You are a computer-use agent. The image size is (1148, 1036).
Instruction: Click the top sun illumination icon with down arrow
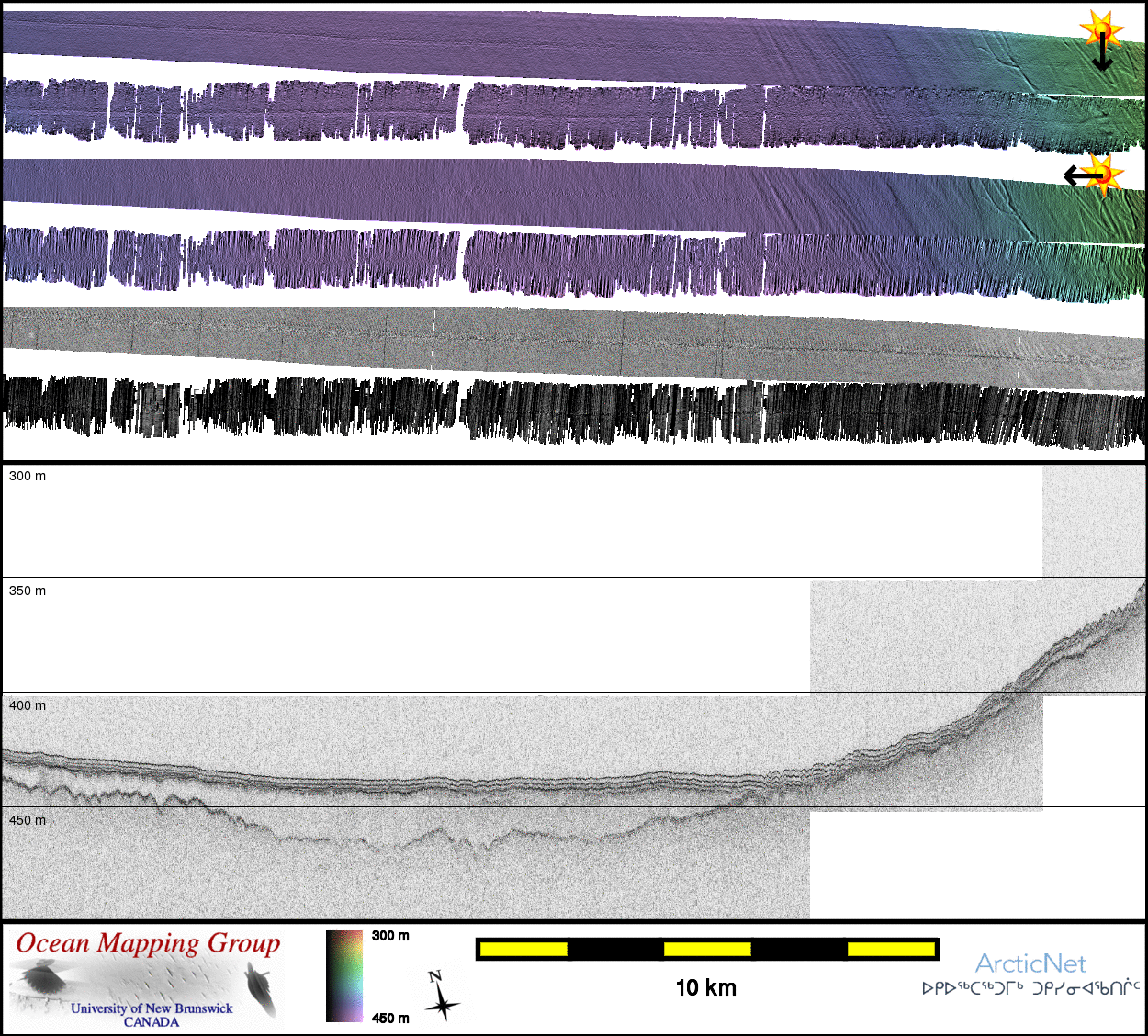[1100, 28]
